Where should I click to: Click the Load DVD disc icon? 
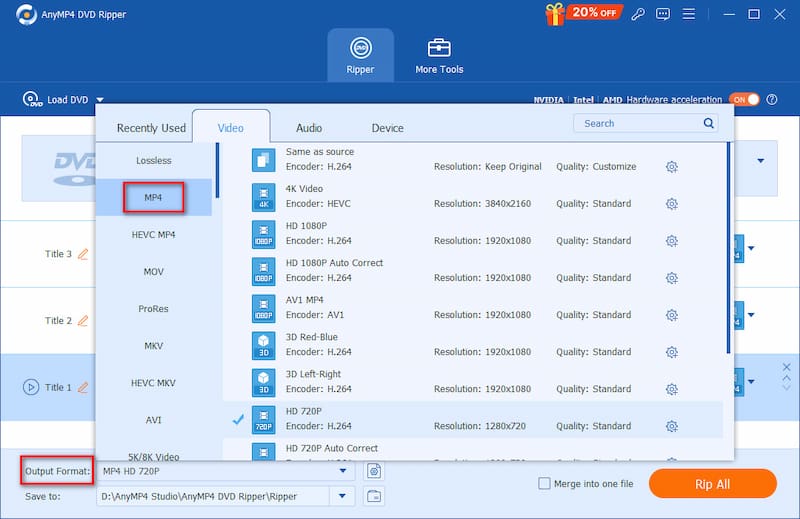tap(32, 99)
